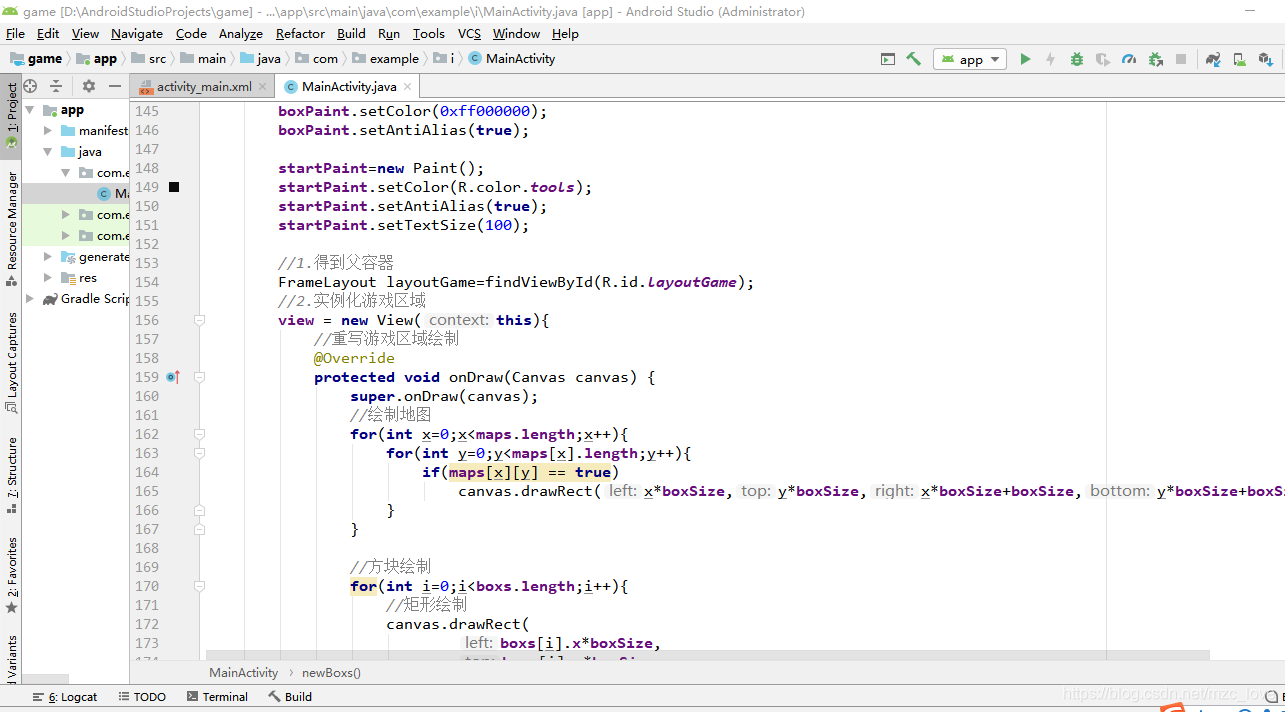Viewport: 1285px width, 712px height.
Task: Open the Tools menu
Action: coord(428,33)
